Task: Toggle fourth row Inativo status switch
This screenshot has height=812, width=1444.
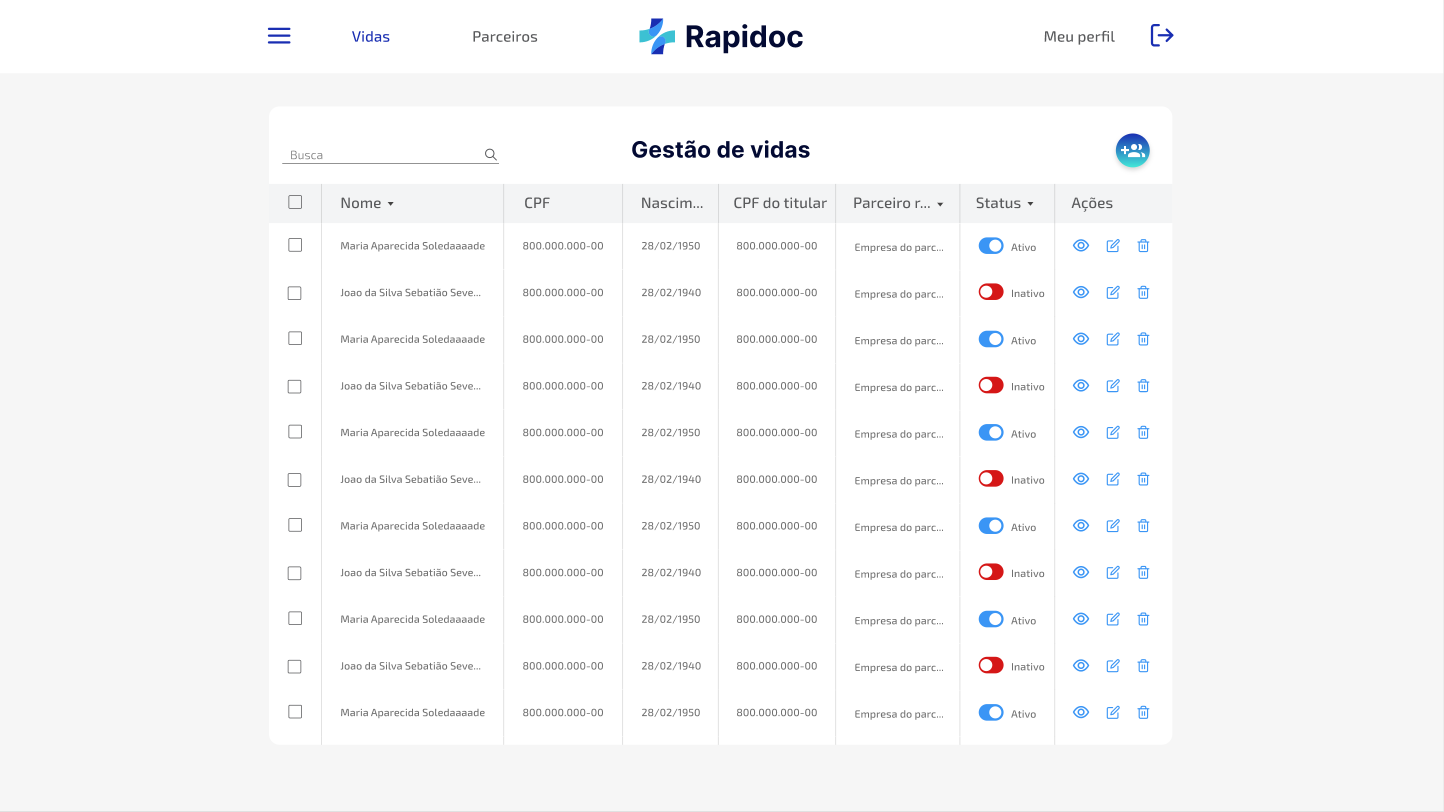Action: click(991, 385)
